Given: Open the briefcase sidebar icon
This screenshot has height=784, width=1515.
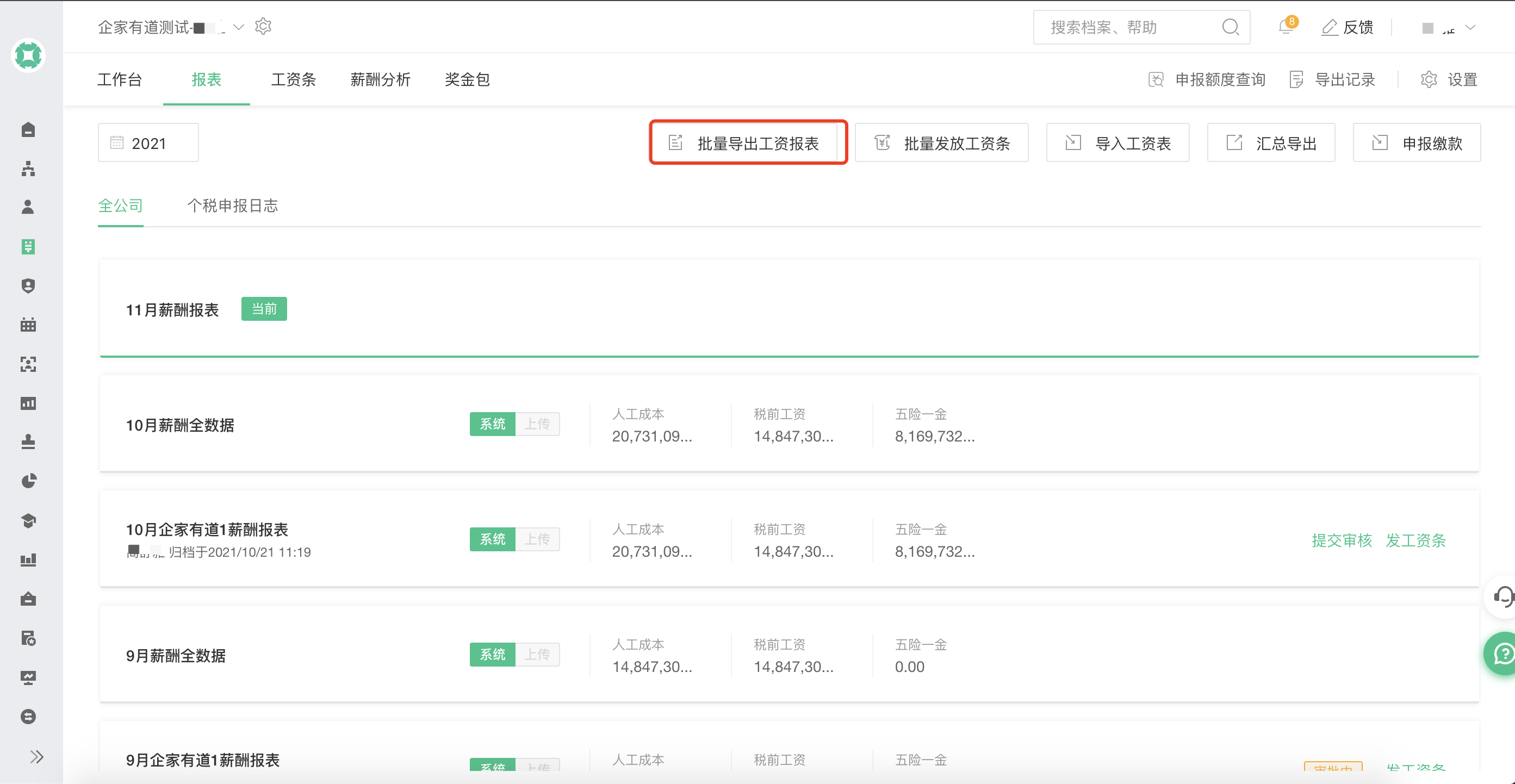Looking at the screenshot, I should click(x=28, y=599).
